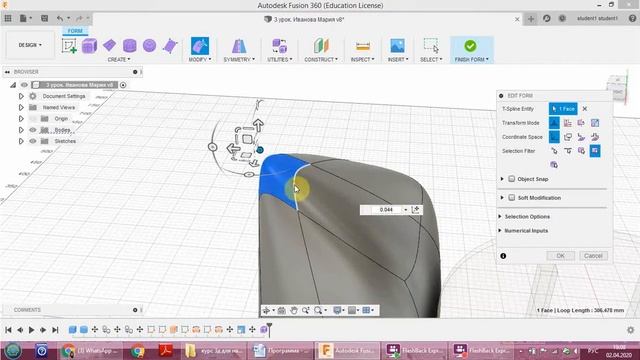Open timeline settings gear
The width and height of the screenshot is (640, 360).
(x=631, y=330)
